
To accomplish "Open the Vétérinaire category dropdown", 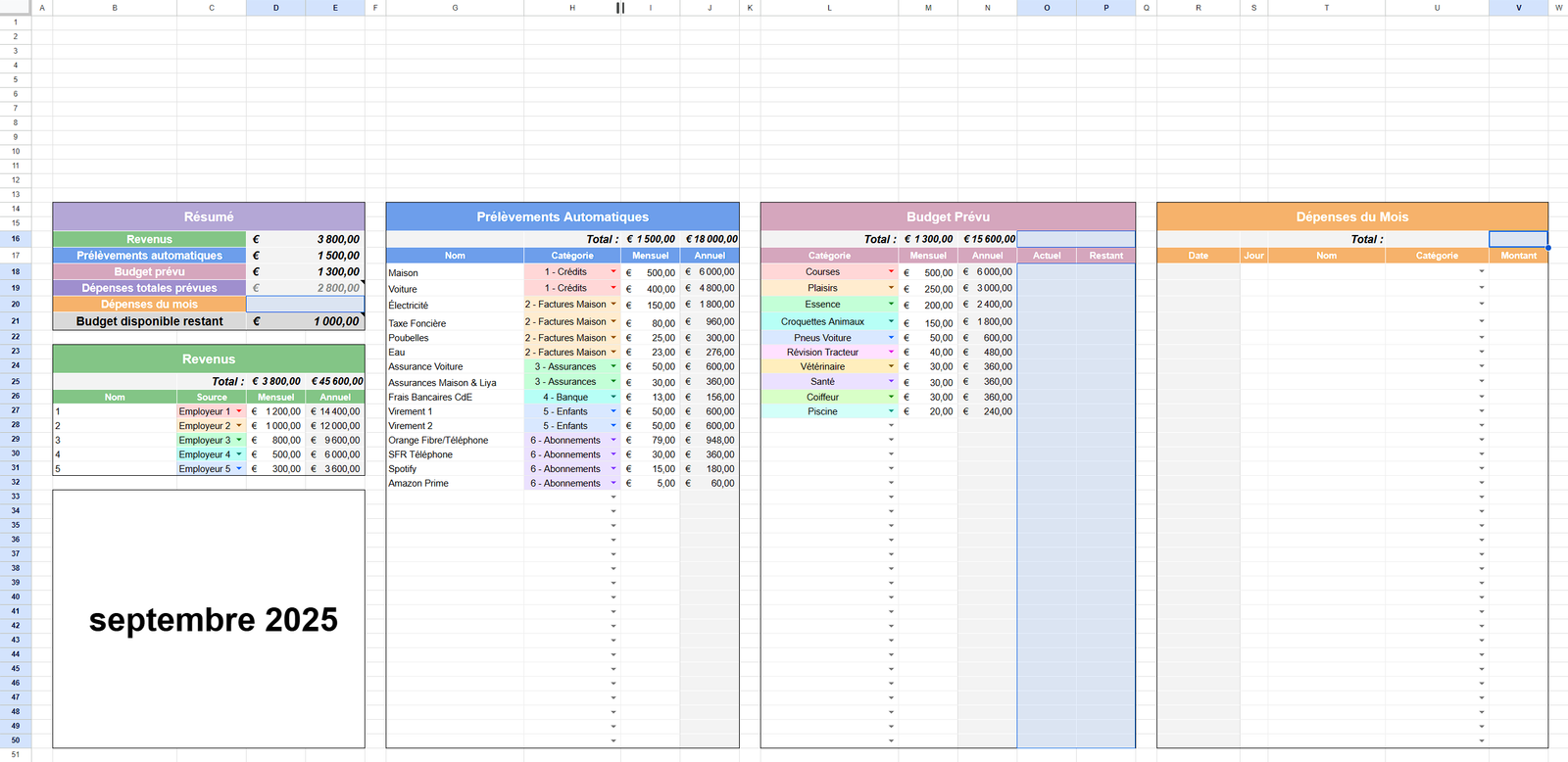I will coord(891,367).
